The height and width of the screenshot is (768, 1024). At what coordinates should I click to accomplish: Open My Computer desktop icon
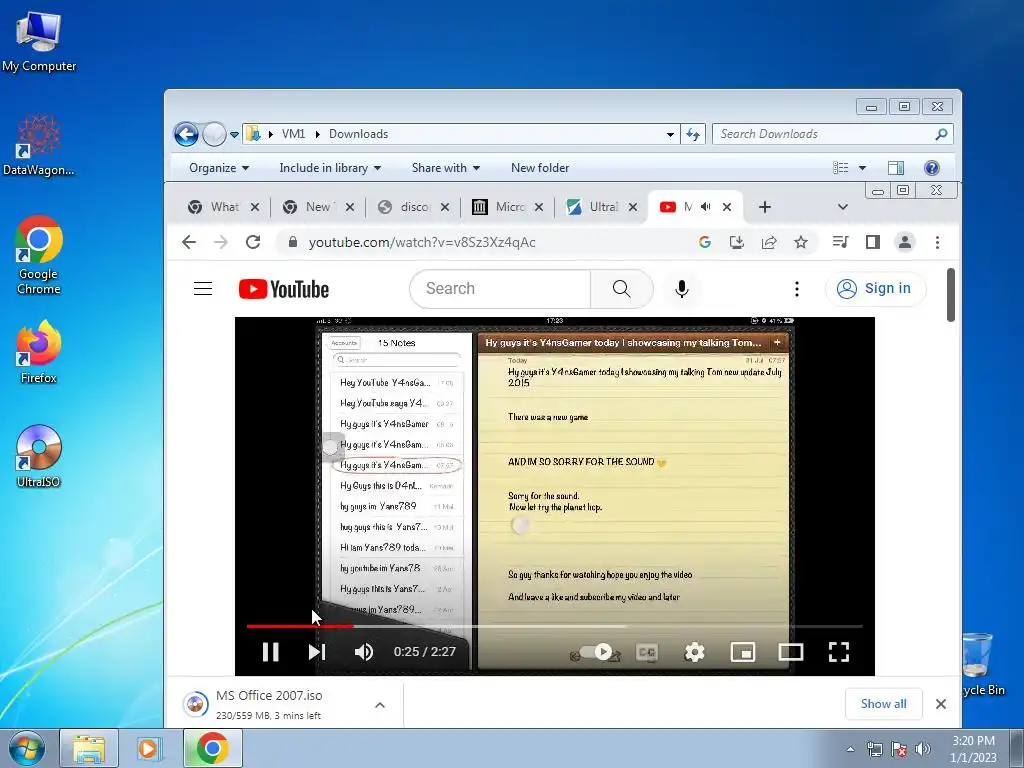click(x=39, y=40)
